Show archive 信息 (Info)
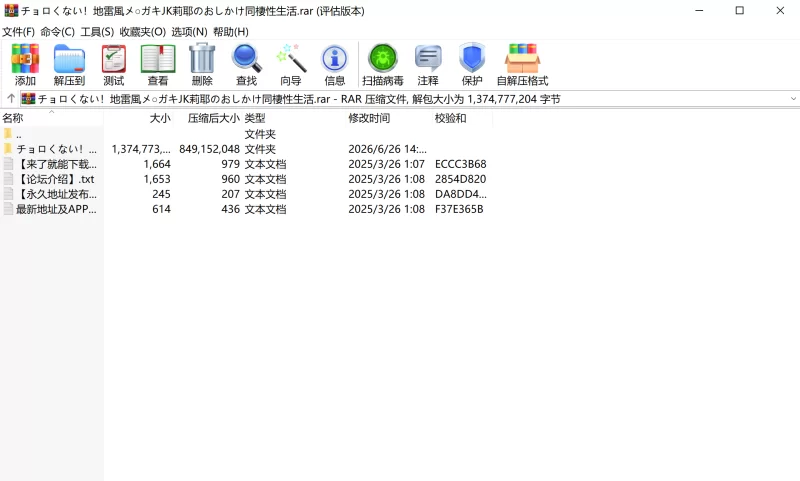 tap(335, 59)
